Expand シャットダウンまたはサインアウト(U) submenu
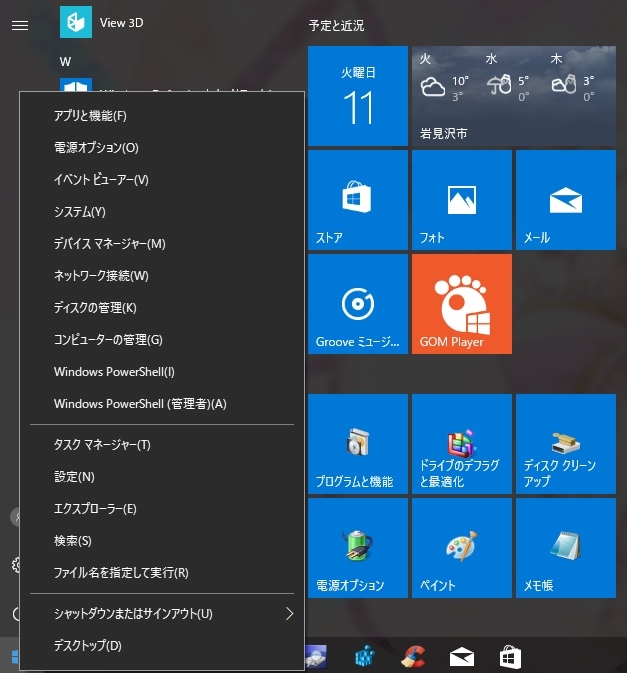 (162, 614)
